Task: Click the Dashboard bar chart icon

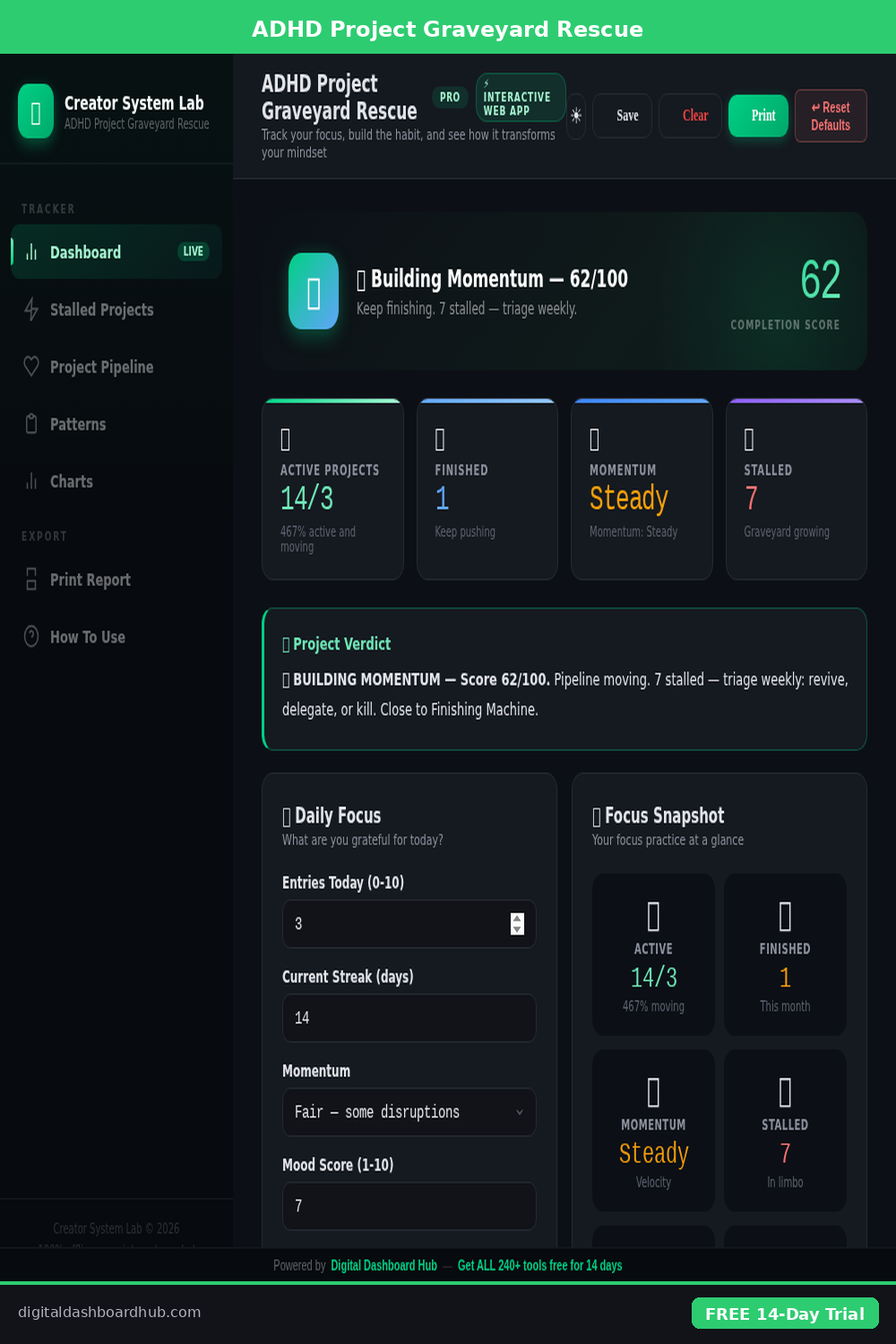Action: click(31, 252)
